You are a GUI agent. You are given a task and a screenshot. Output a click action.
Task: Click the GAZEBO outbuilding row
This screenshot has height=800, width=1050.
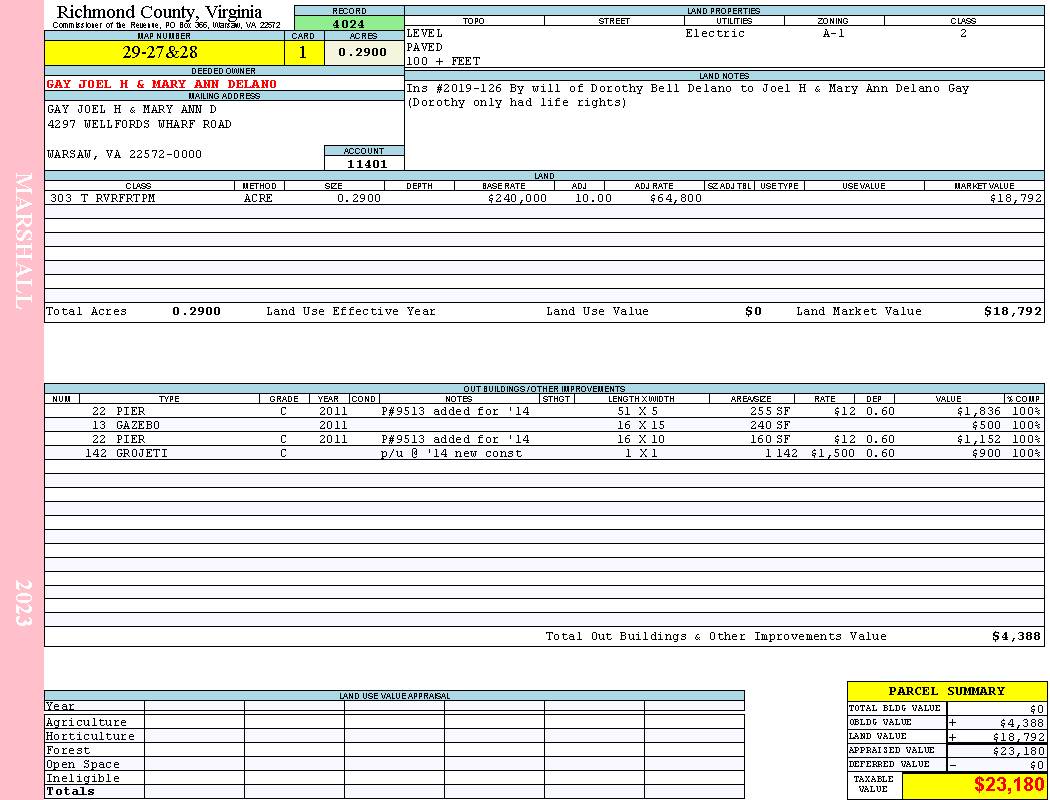click(x=544, y=425)
